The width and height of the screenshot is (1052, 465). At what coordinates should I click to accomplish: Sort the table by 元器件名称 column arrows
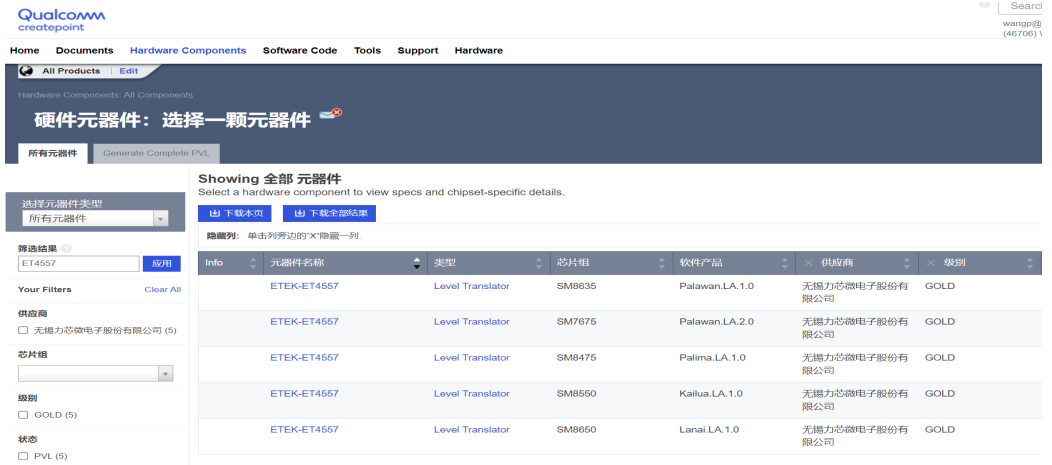point(417,263)
